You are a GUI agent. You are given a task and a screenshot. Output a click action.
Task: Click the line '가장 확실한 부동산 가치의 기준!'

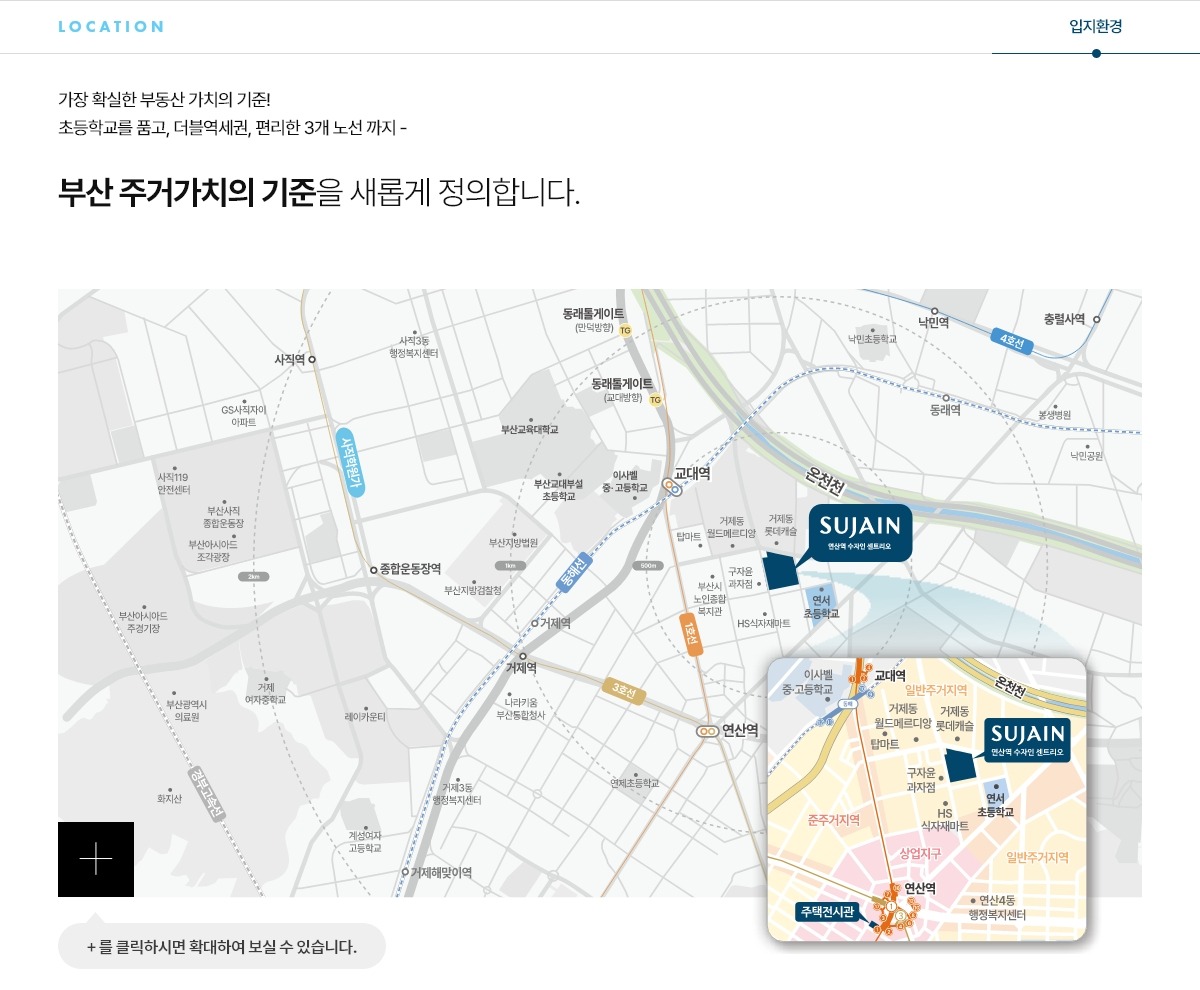coord(165,99)
